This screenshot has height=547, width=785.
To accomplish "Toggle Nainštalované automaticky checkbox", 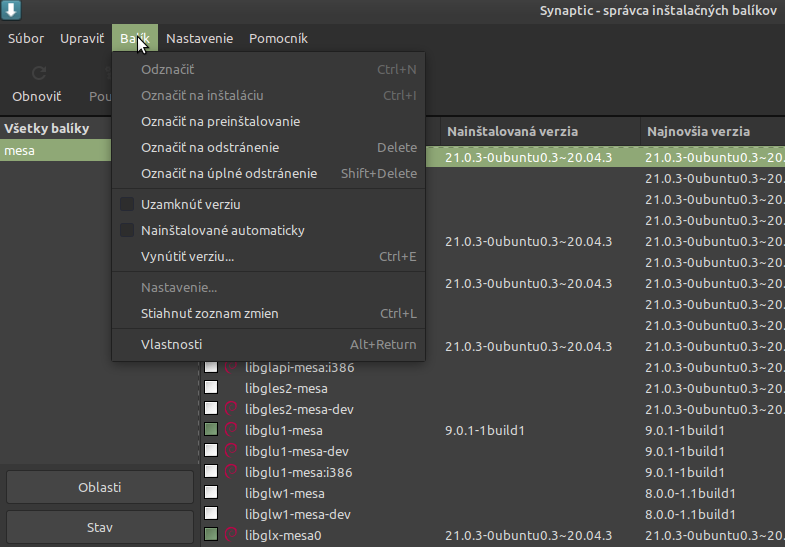I will [127, 230].
